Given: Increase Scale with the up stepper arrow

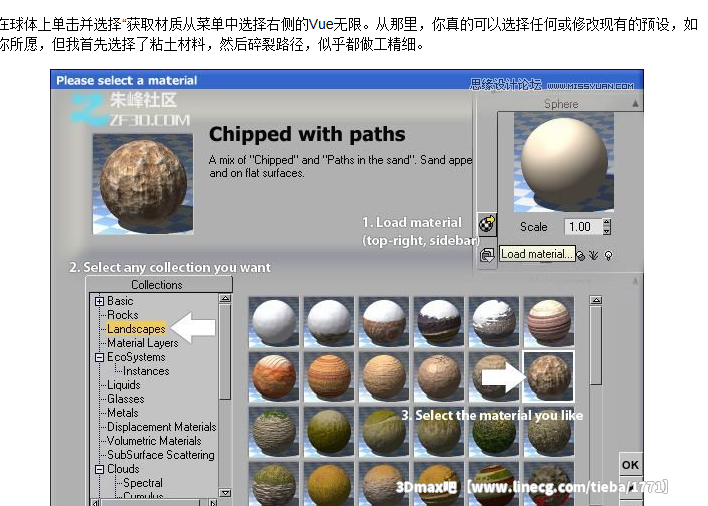Looking at the screenshot, I should (x=607, y=223).
